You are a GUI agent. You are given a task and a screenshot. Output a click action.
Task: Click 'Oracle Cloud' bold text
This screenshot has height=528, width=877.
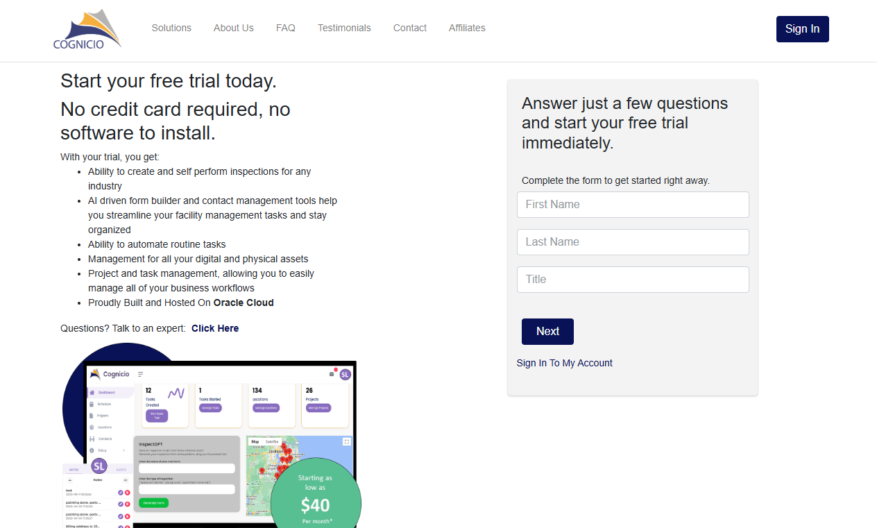[243, 303]
